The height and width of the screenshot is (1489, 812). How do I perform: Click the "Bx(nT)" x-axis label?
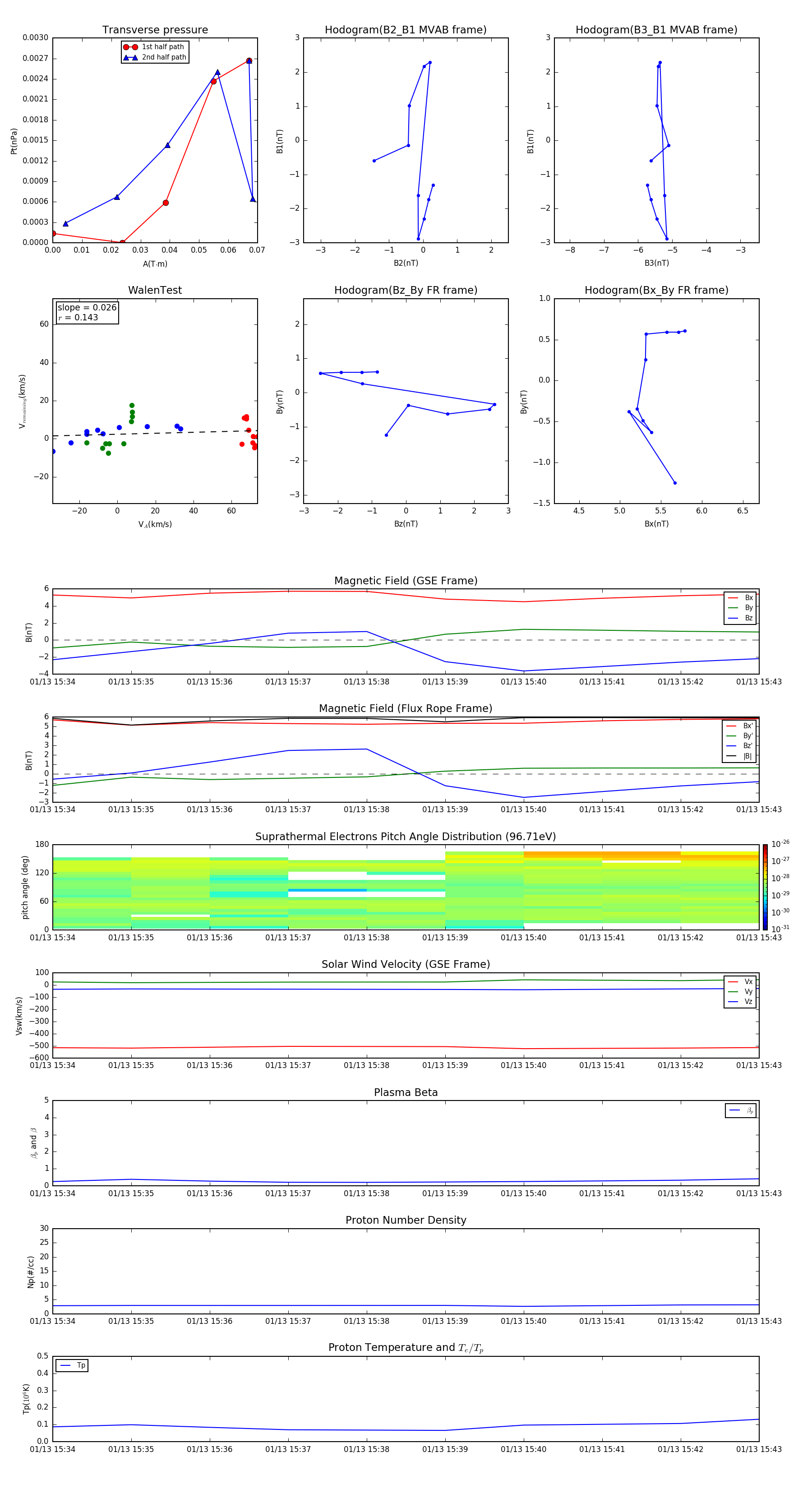[656, 524]
